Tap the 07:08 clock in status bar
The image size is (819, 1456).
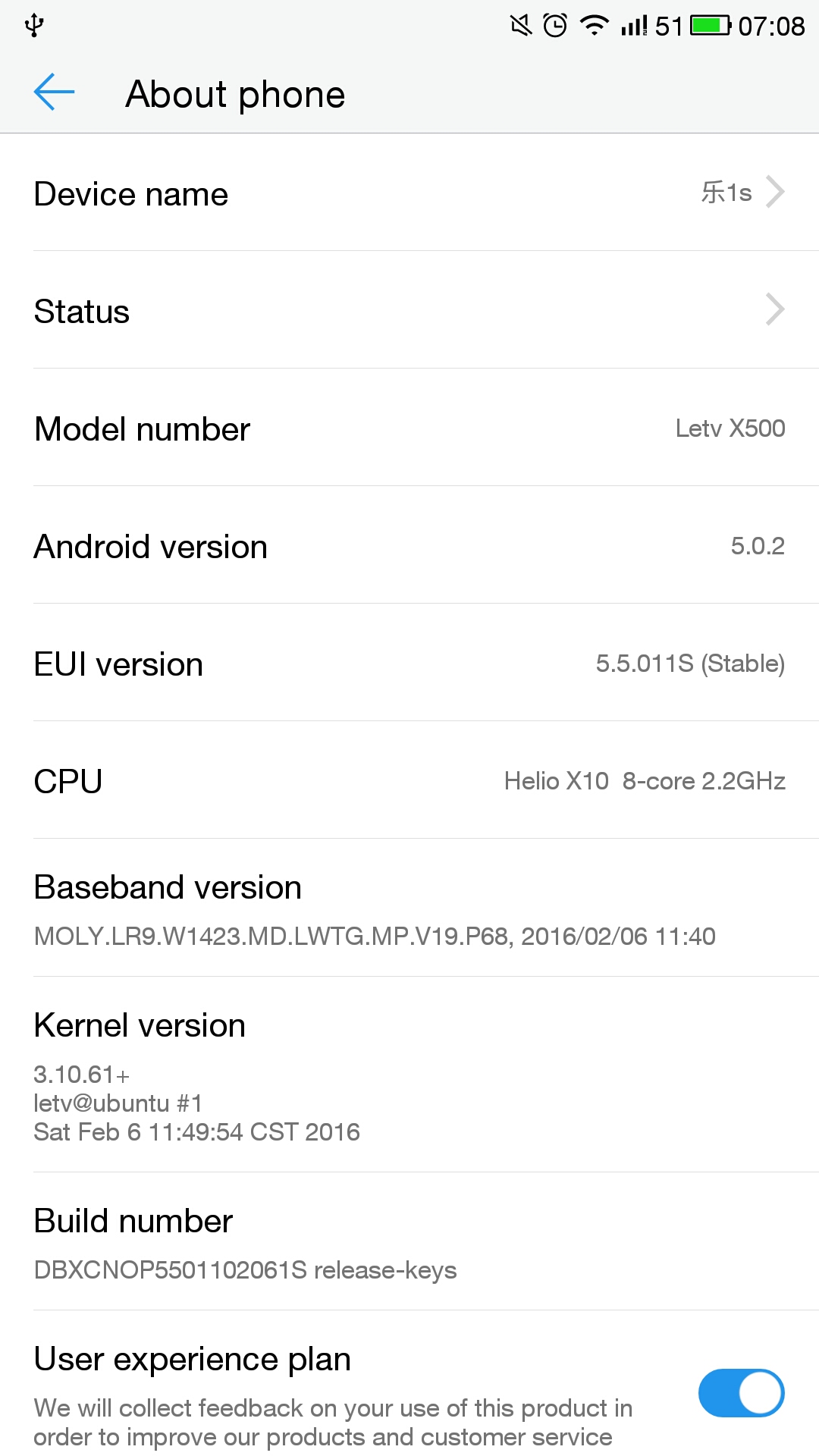[x=771, y=27]
